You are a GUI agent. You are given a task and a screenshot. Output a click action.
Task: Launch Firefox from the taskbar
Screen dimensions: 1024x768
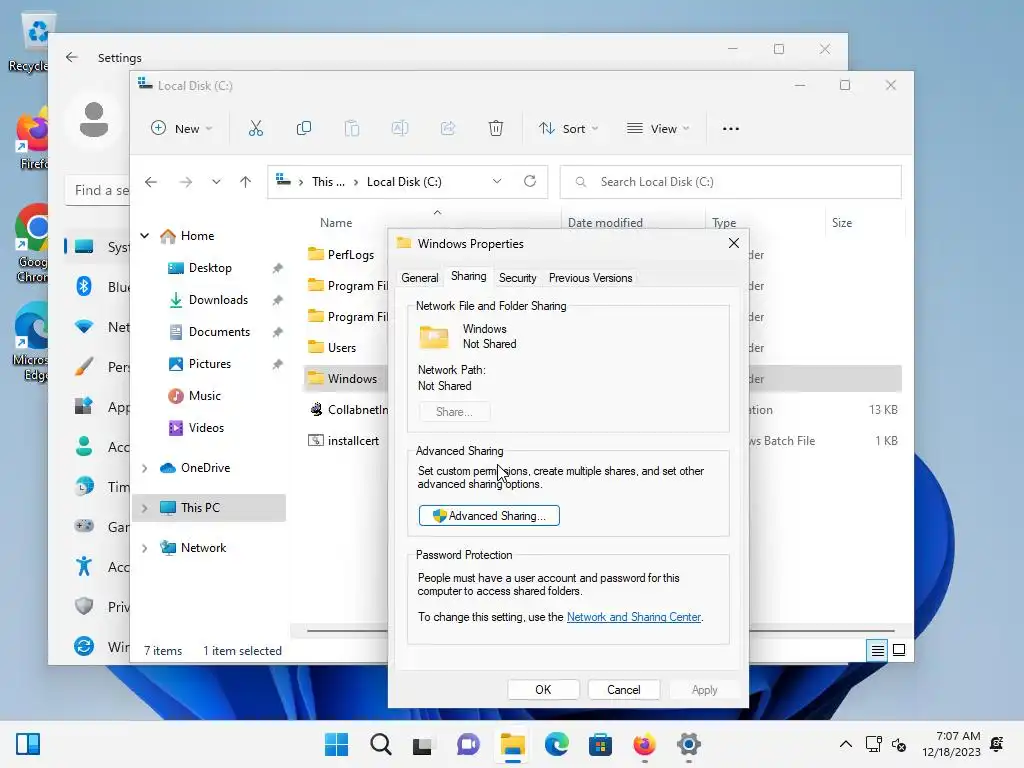click(x=645, y=744)
